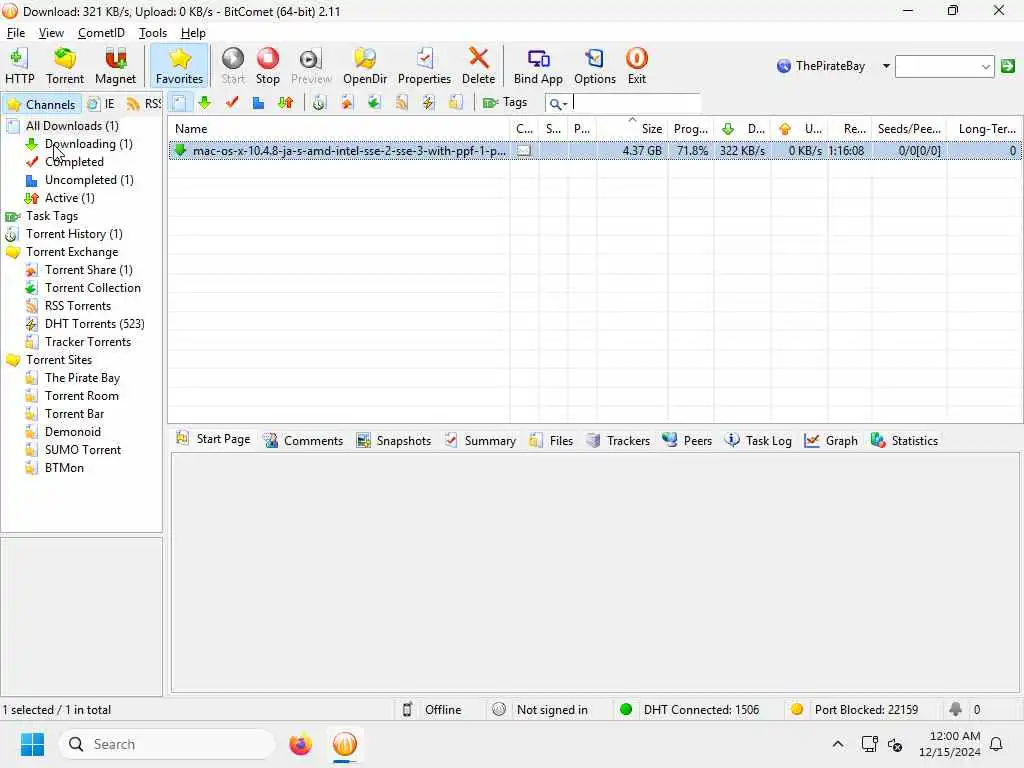
Task: Select All Downloads in sidebar tree
Action: [x=72, y=126]
